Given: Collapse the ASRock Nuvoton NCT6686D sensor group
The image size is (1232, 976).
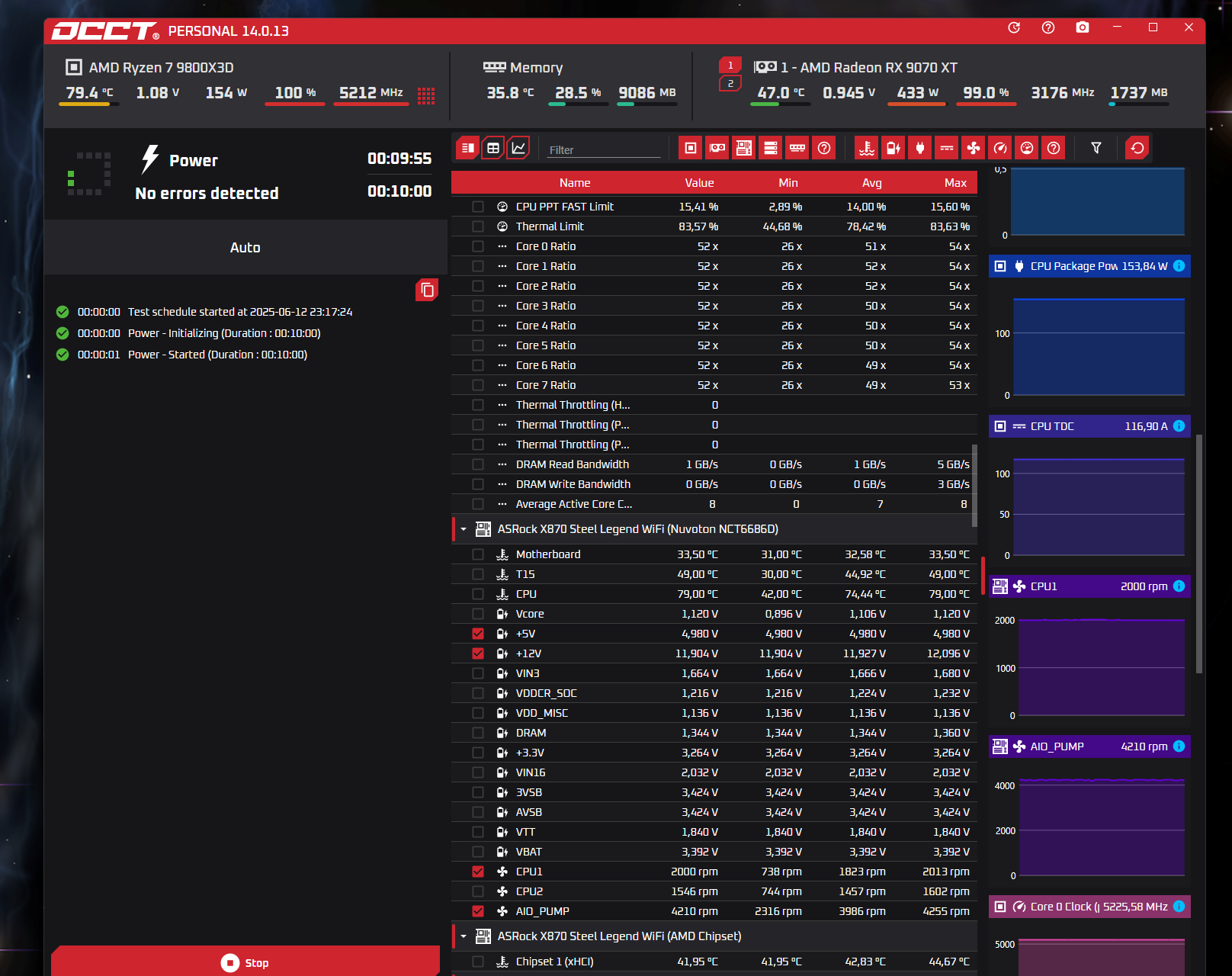Looking at the screenshot, I should (x=464, y=529).
